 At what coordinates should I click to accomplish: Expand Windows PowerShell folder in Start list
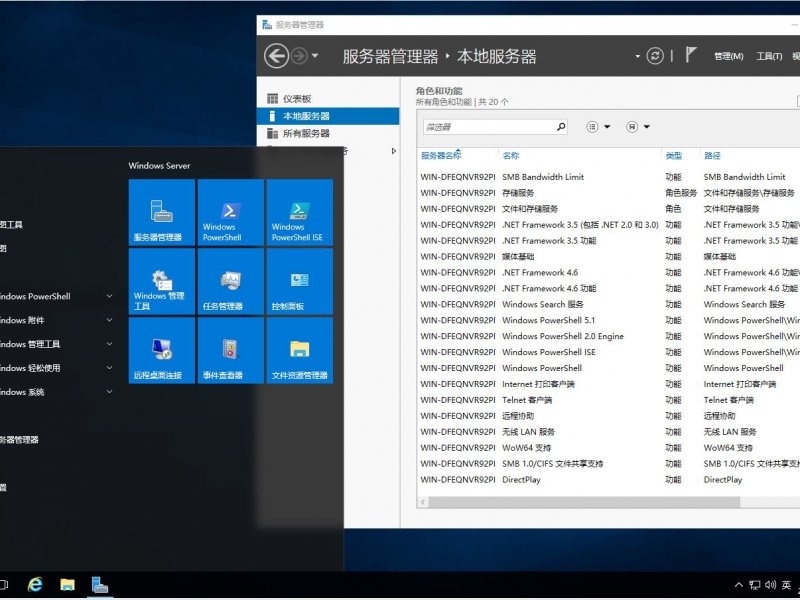(109, 296)
